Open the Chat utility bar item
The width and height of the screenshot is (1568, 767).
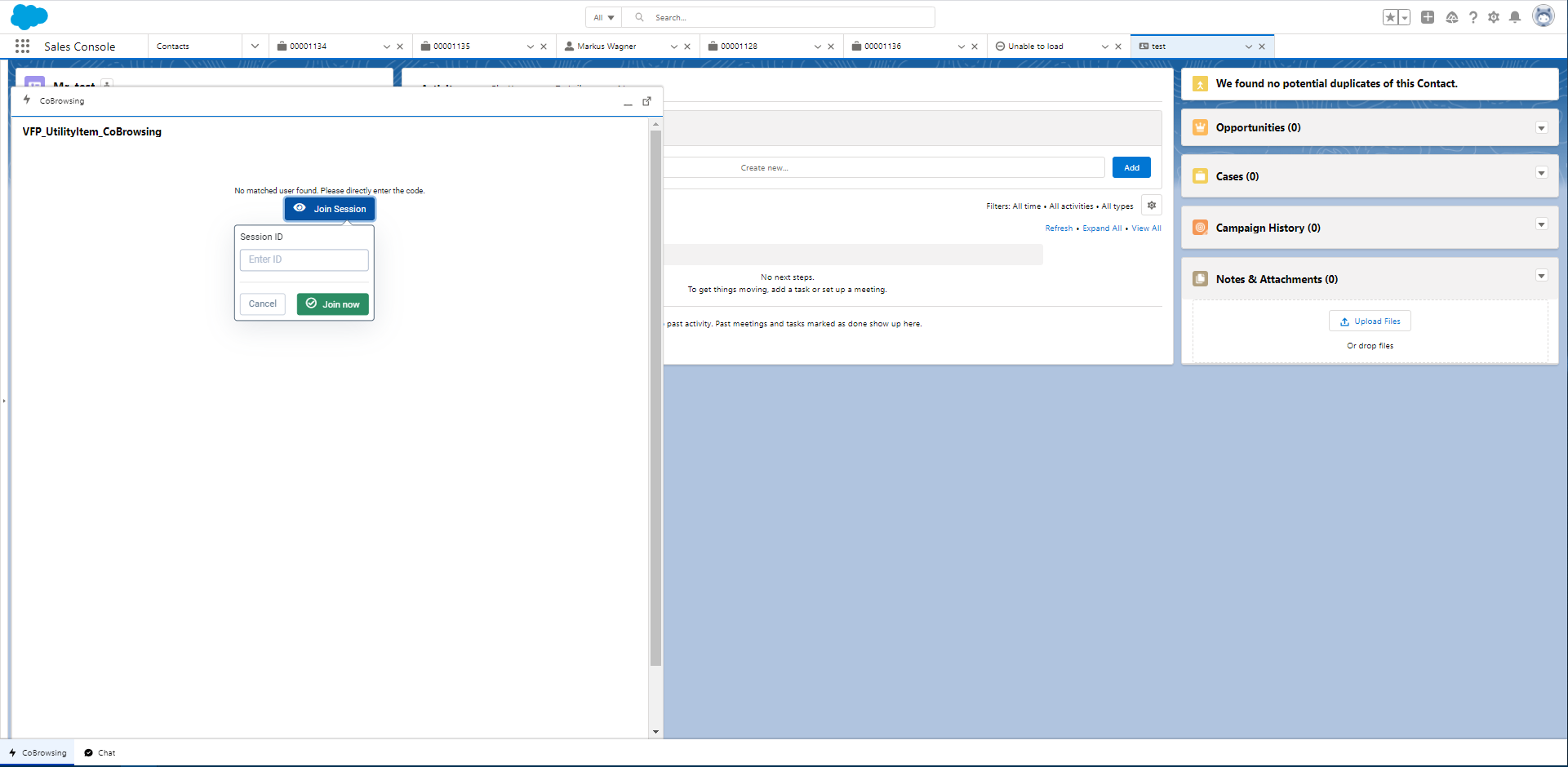click(100, 753)
